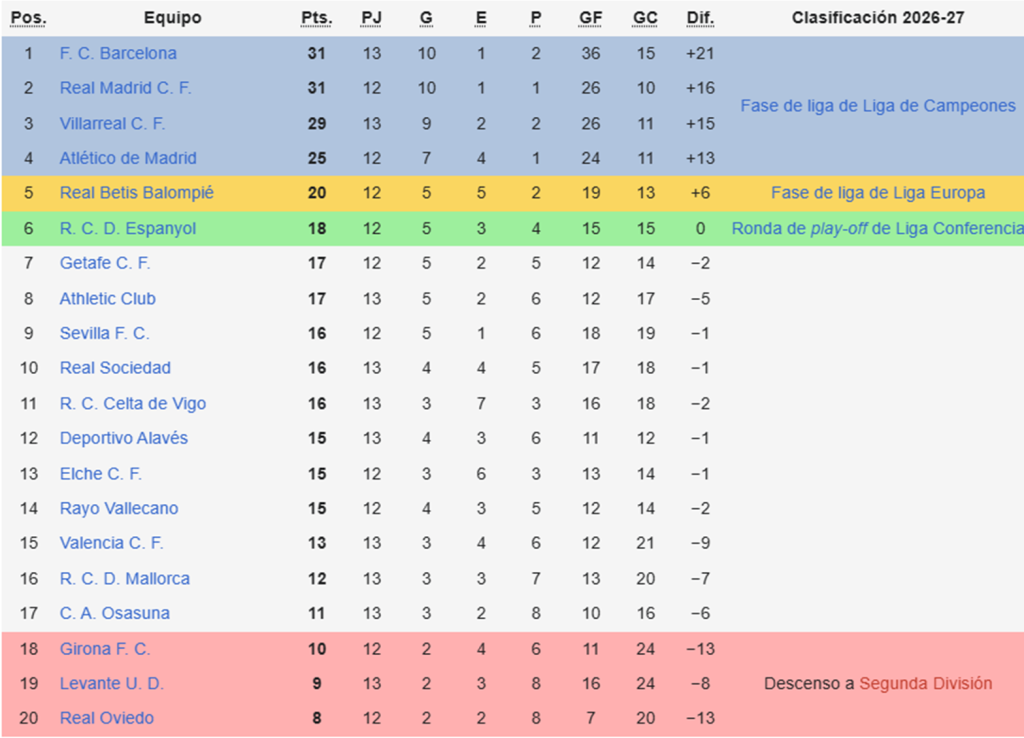The image size is (1024, 738).
Task: Click R. C. D. Espanyol team link
Action: pyautogui.click(x=127, y=228)
